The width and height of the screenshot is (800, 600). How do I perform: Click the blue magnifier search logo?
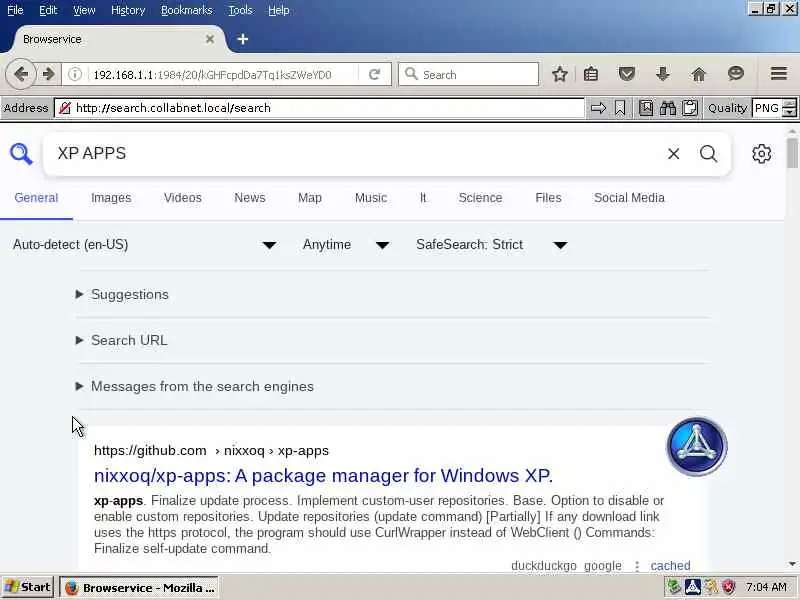(21, 154)
